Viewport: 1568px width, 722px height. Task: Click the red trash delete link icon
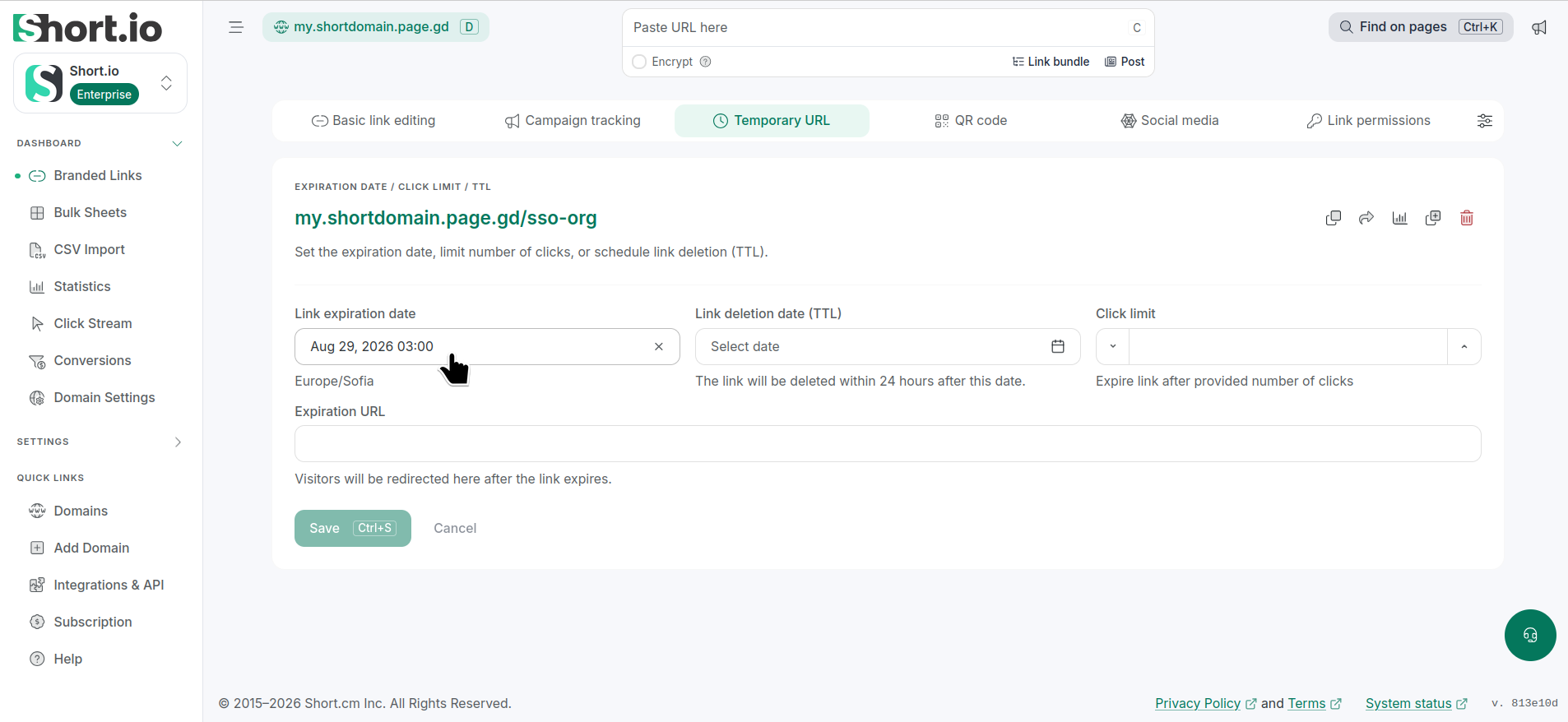pyautogui.click(x=1466, y=218)
